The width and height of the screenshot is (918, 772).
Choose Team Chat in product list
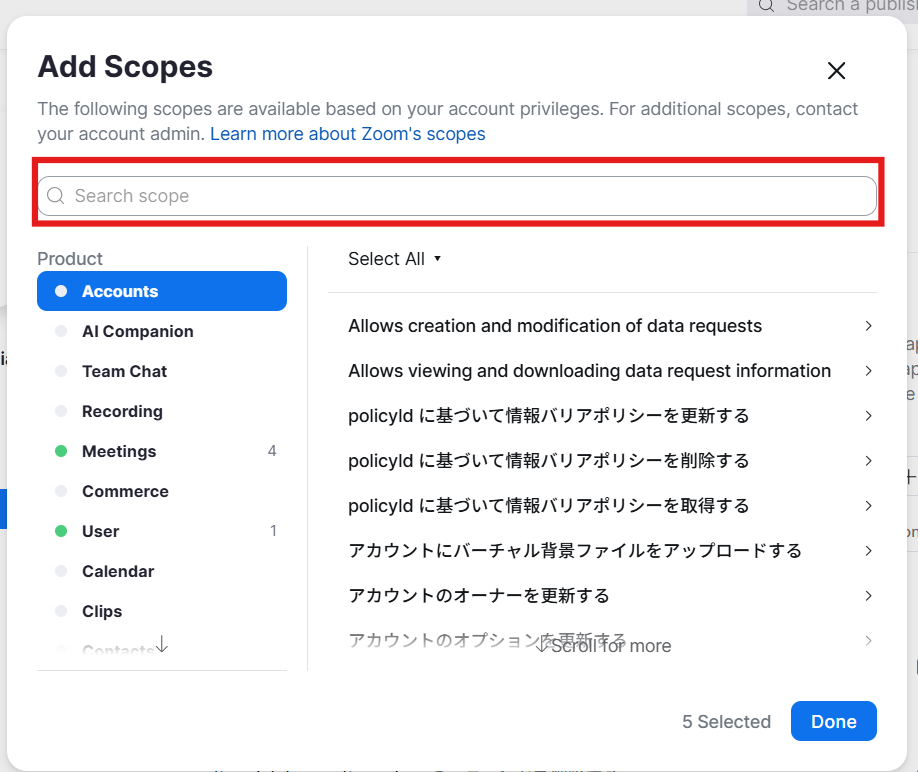click(124, 371)
